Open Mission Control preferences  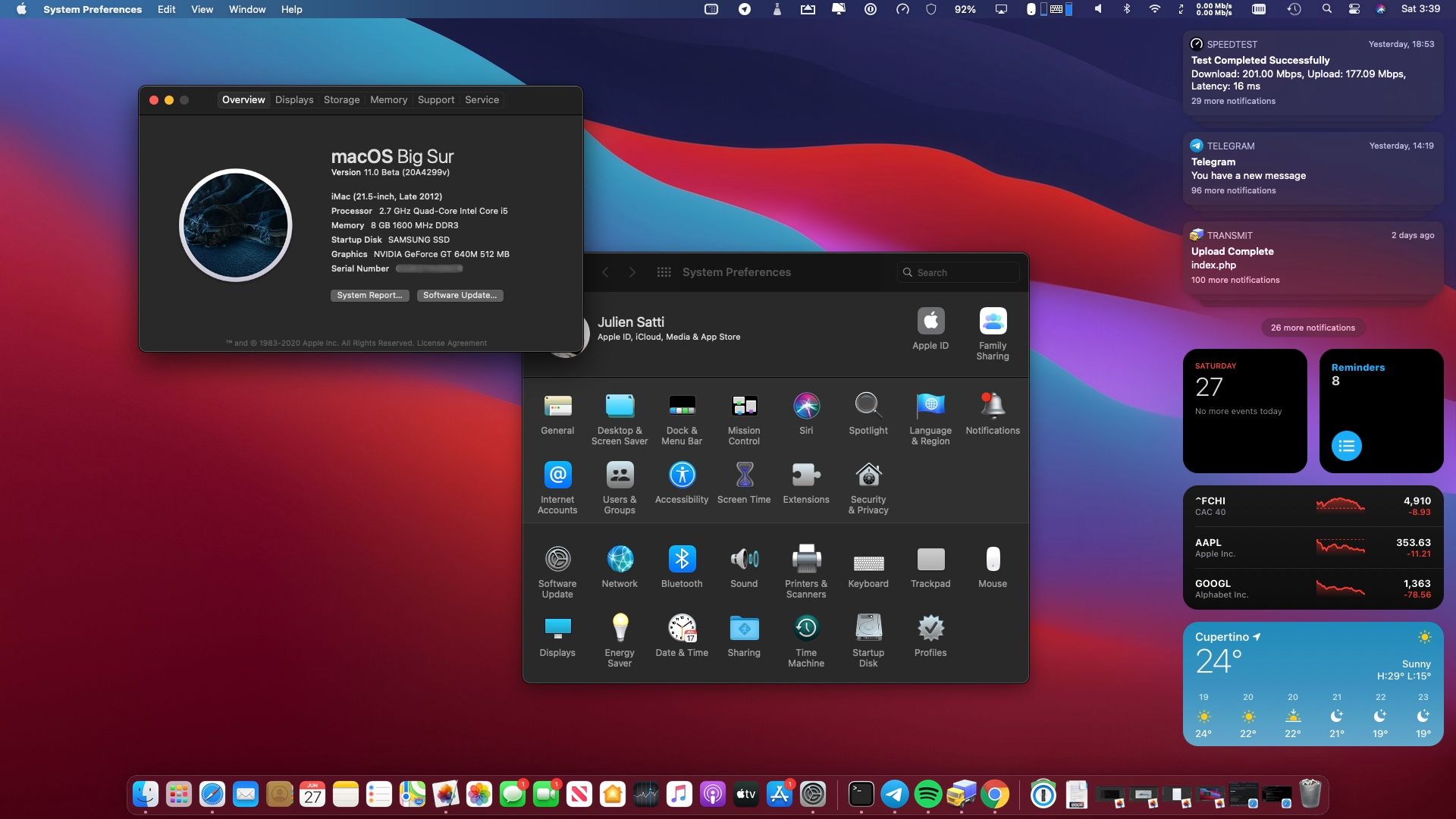click(x=744, y=414)
